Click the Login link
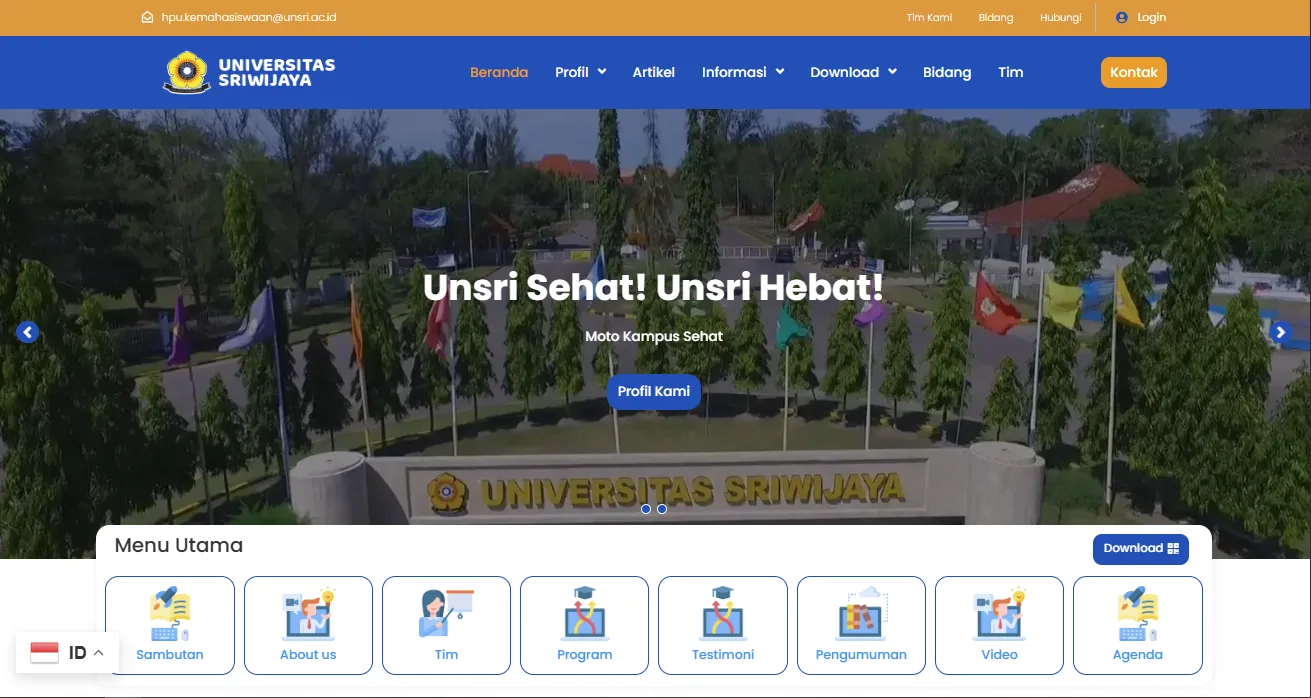This screenshot has height=698, width=1311. pyautogui.click(x=1152, y=17)
